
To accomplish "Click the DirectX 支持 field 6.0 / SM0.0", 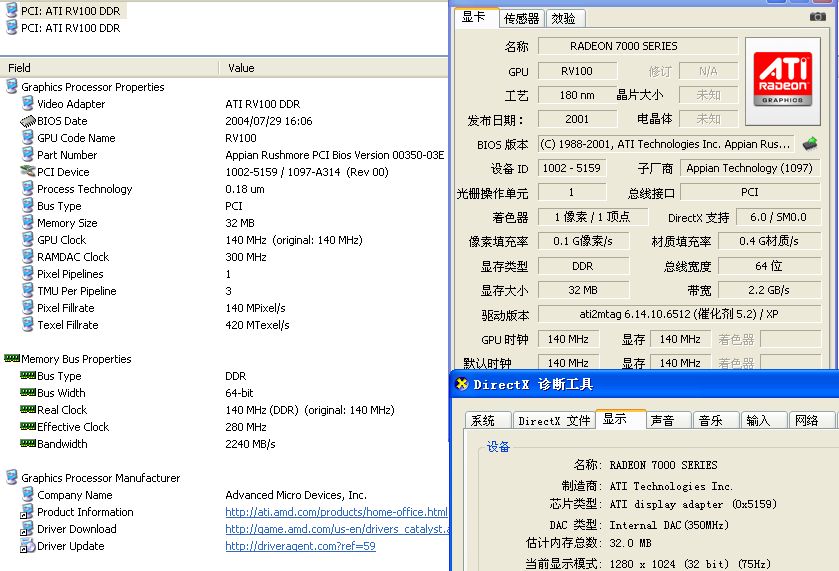I will pos(778,217).
